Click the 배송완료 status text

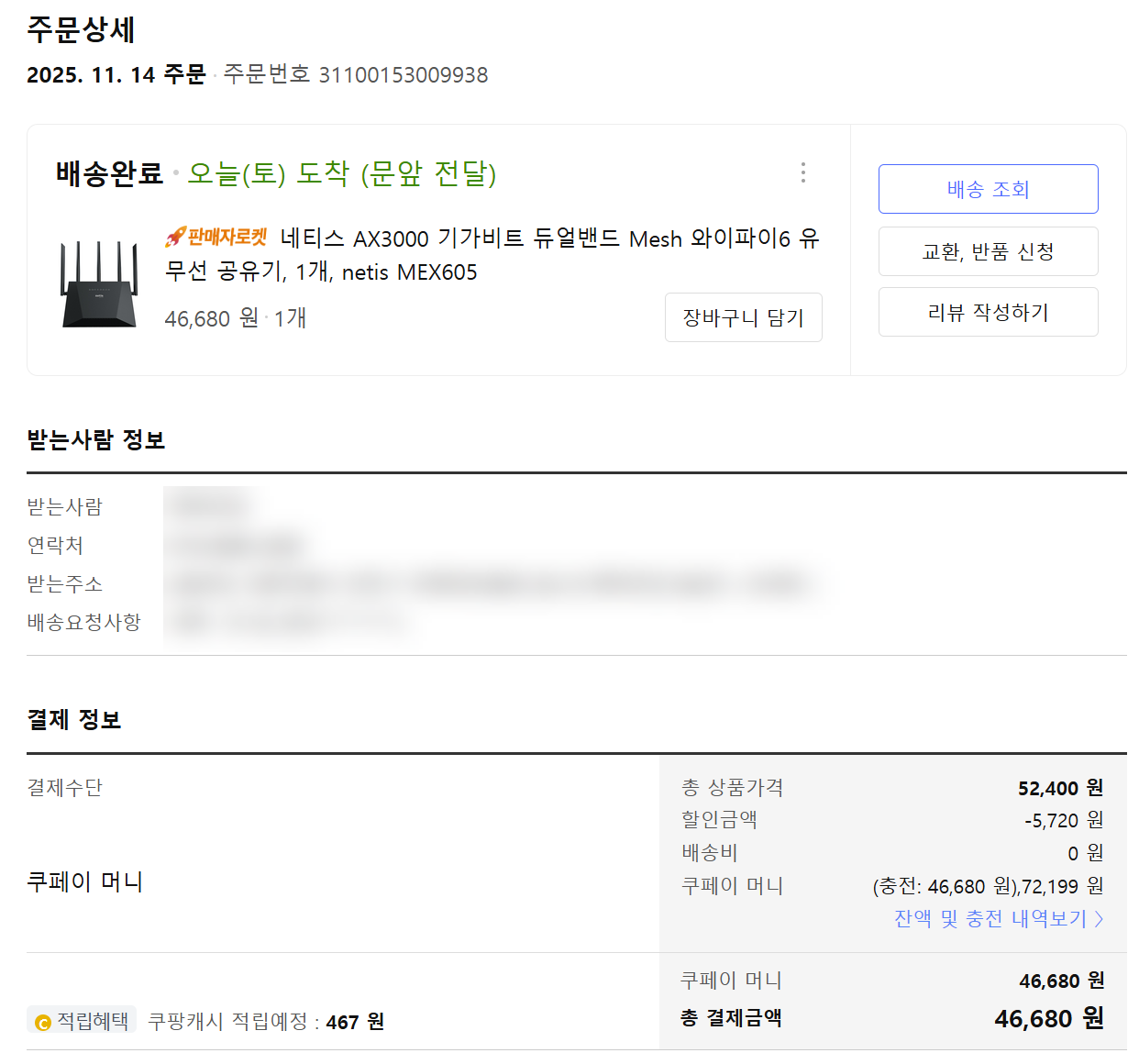click(109, 173)
